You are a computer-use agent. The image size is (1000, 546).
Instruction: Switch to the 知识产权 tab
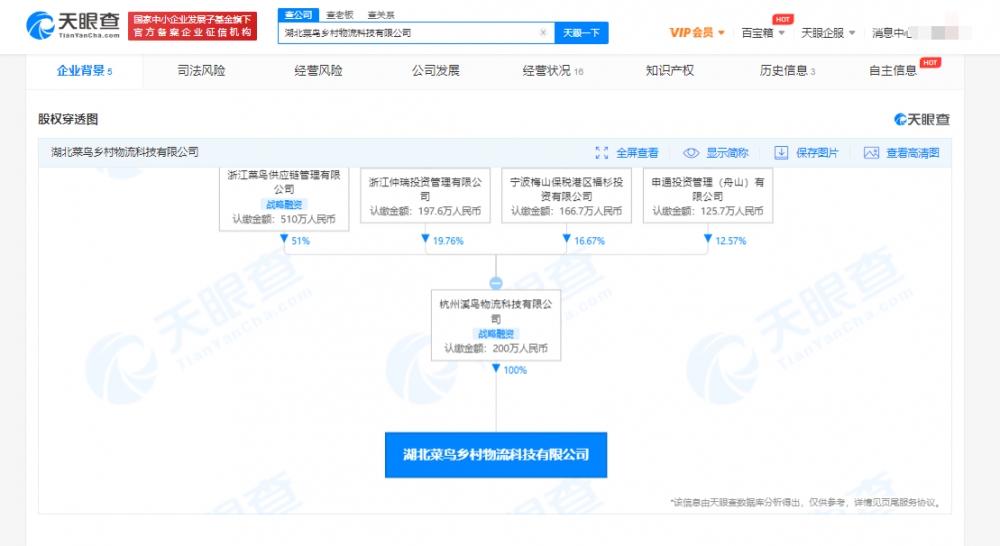click(x=670, y=71)
